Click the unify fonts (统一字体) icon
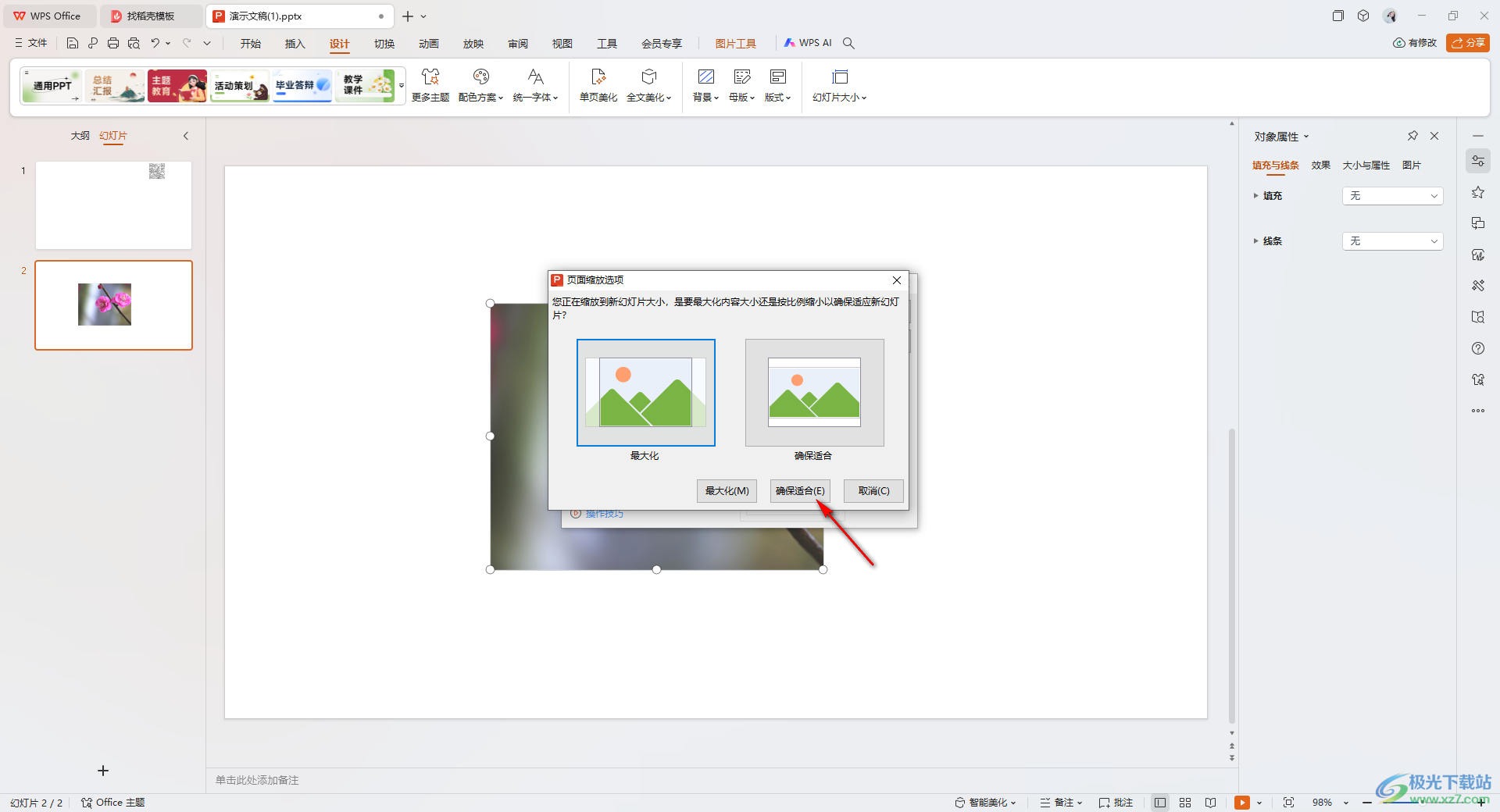The width and height of the screenshot is (1500, 812). [535, 77]
